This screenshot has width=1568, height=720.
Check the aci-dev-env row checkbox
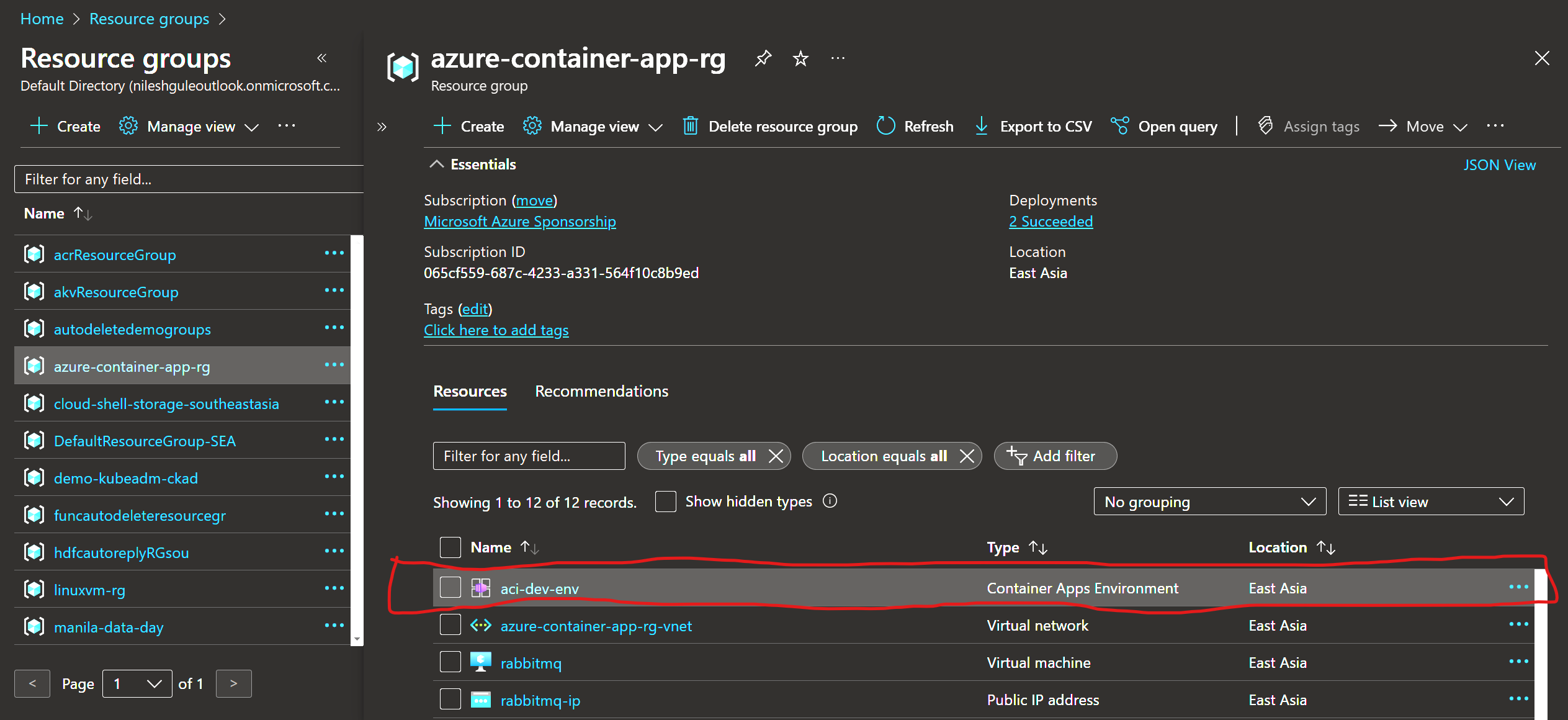tap(450, 587)
